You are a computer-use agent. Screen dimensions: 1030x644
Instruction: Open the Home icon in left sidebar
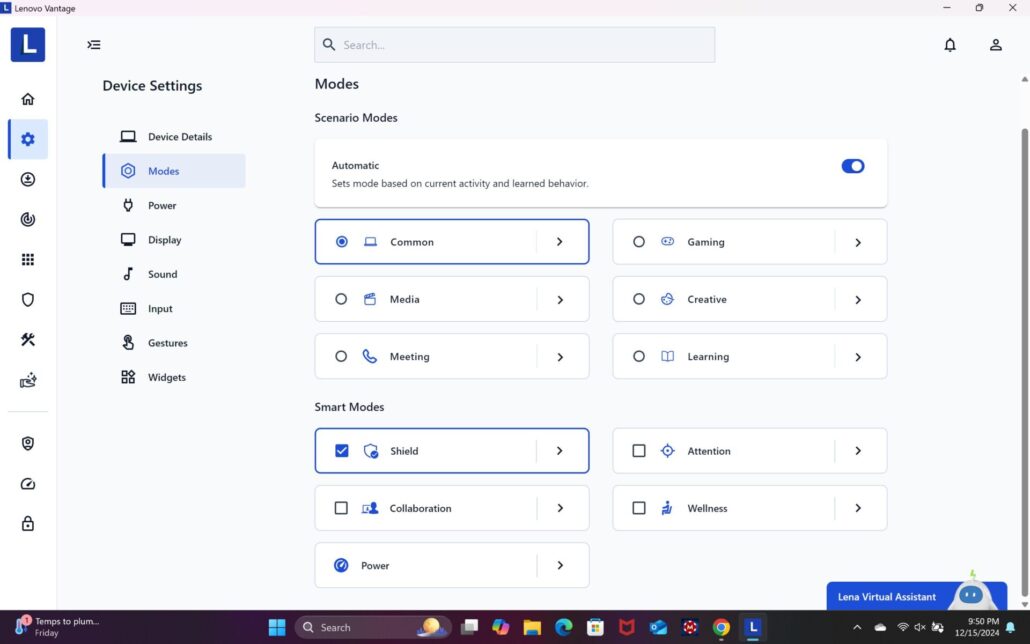click(28, 99)
